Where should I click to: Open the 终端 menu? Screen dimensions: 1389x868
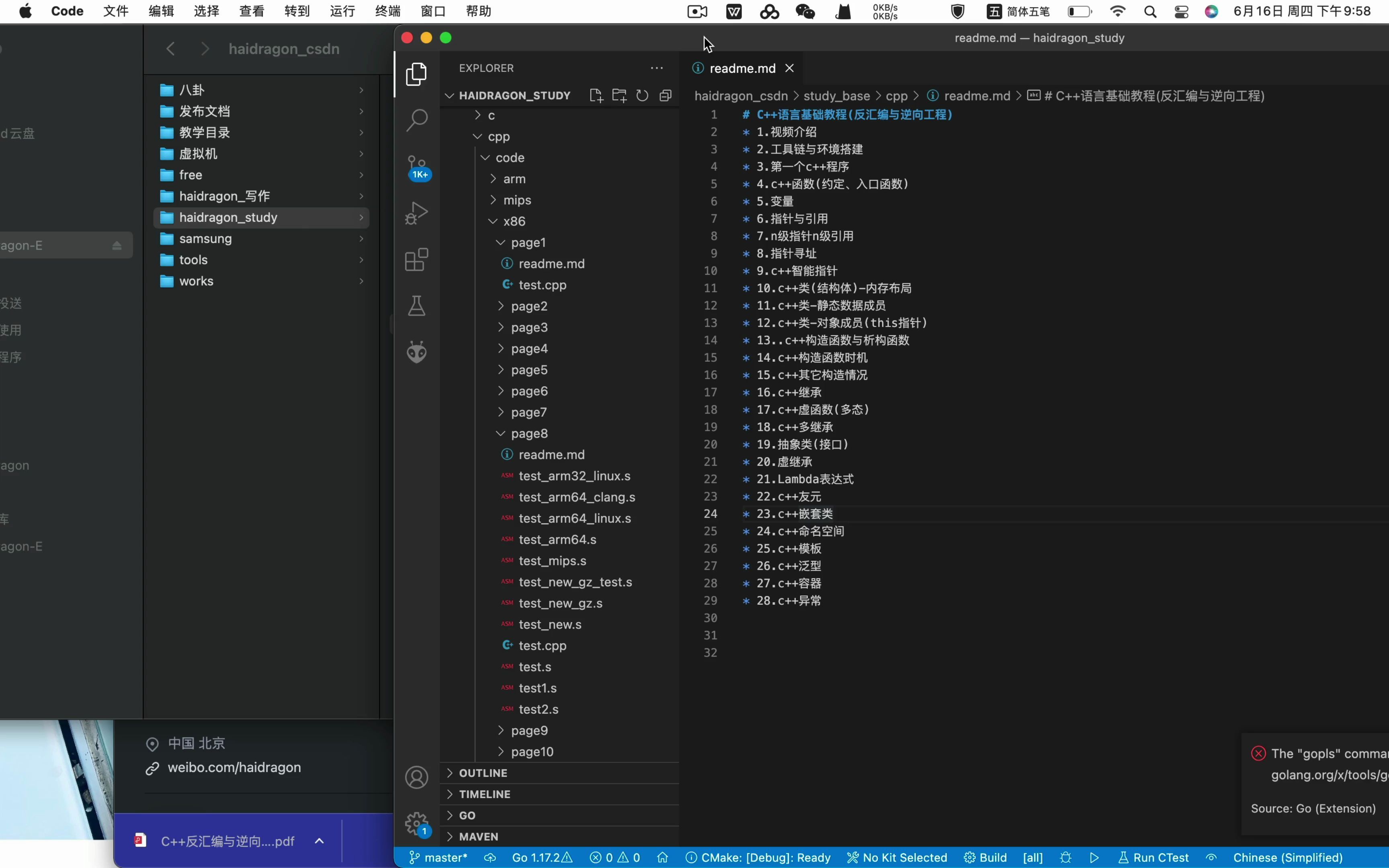click(x=387, y=11)
